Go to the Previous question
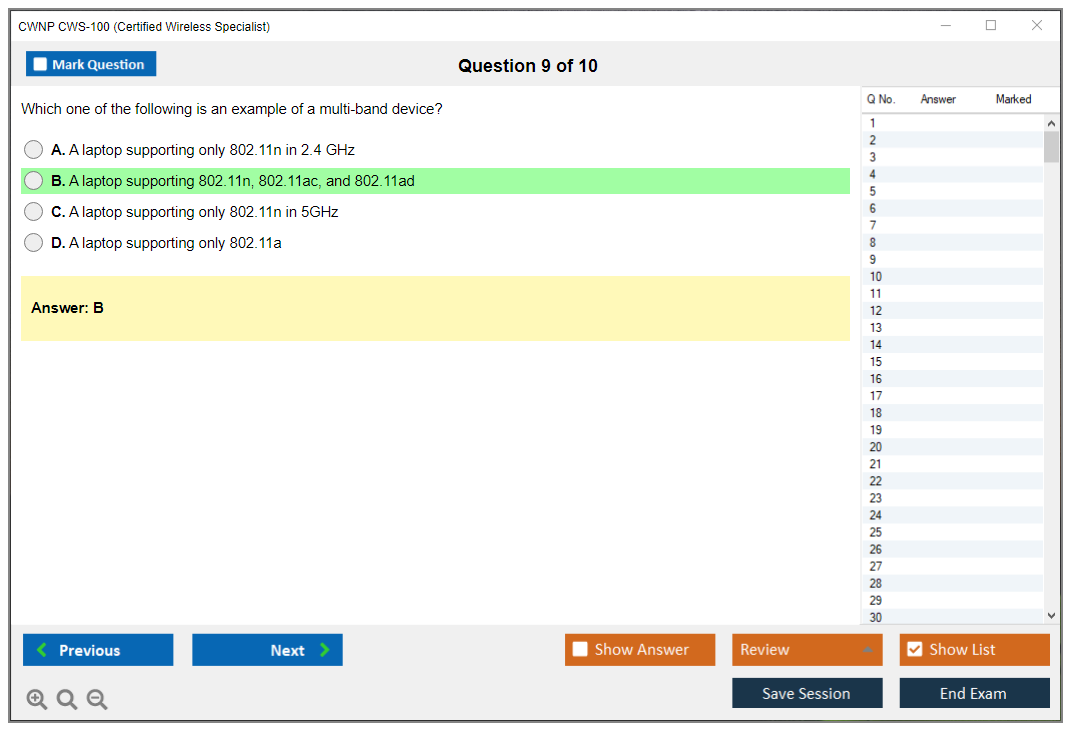This screenshot has width=1075, height=735. pyautogui.click(x=98, y=650)
